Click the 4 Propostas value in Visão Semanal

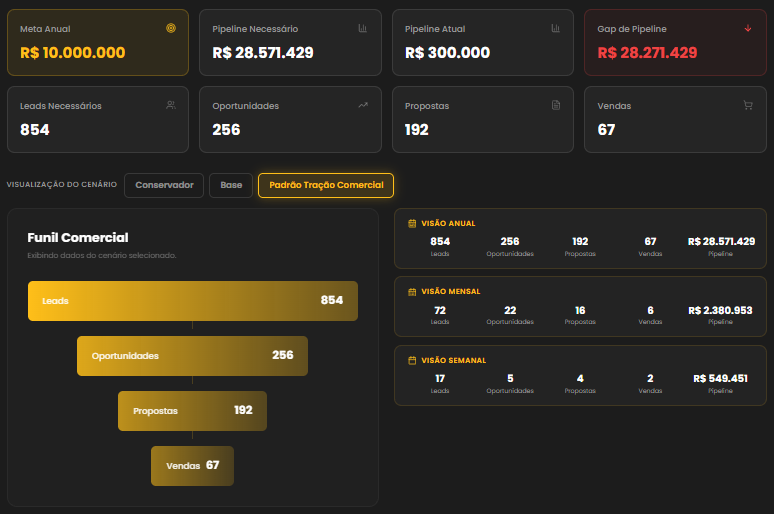(580, 378)
